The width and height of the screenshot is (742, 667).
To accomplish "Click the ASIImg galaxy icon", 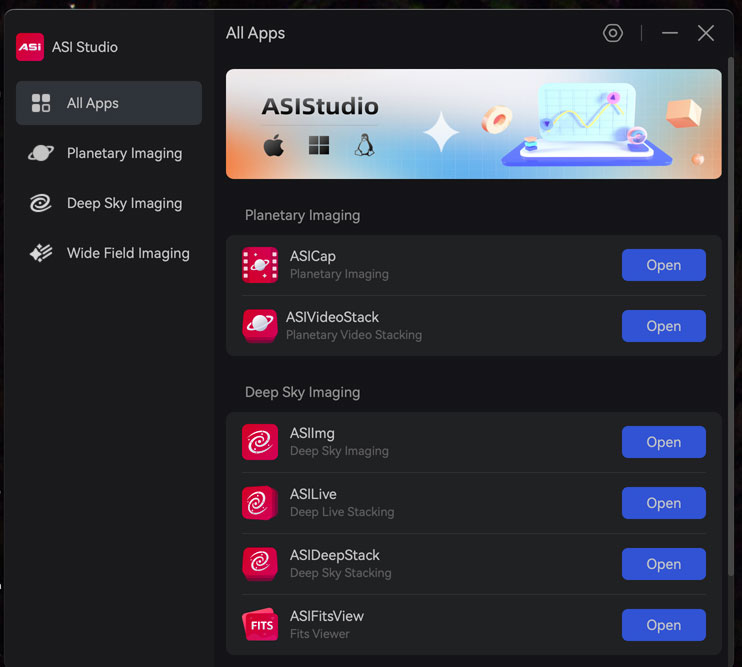I will click(x=260, y=442).
